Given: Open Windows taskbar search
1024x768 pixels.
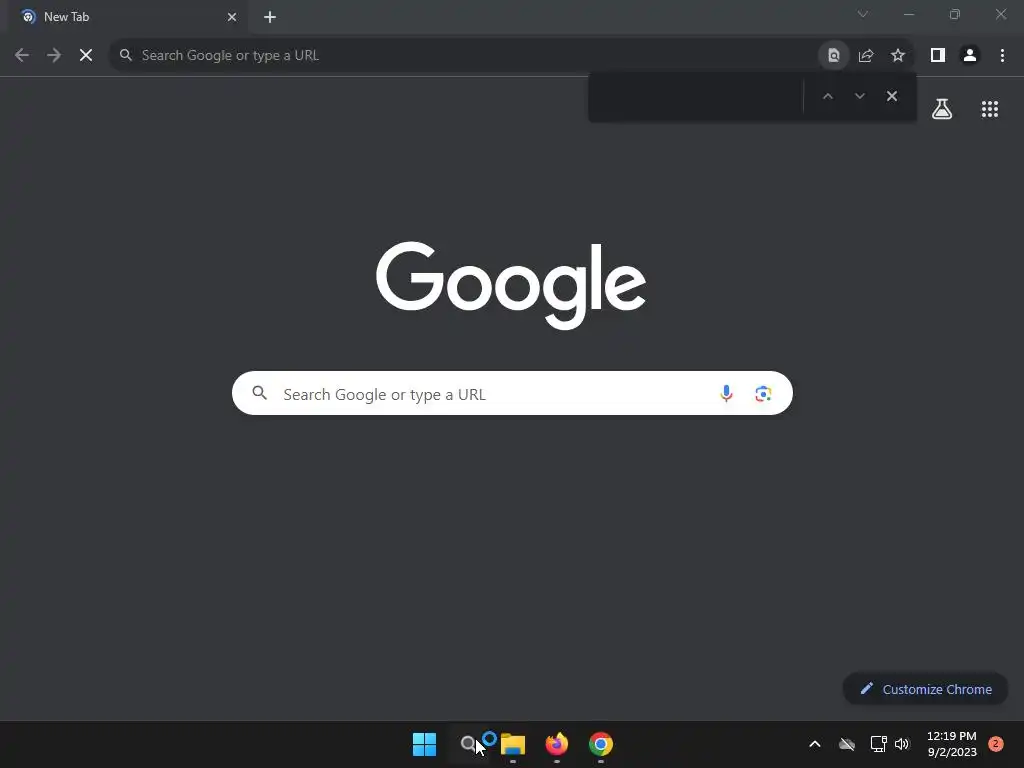Looking at the screenshot, I should click(468, 744).
